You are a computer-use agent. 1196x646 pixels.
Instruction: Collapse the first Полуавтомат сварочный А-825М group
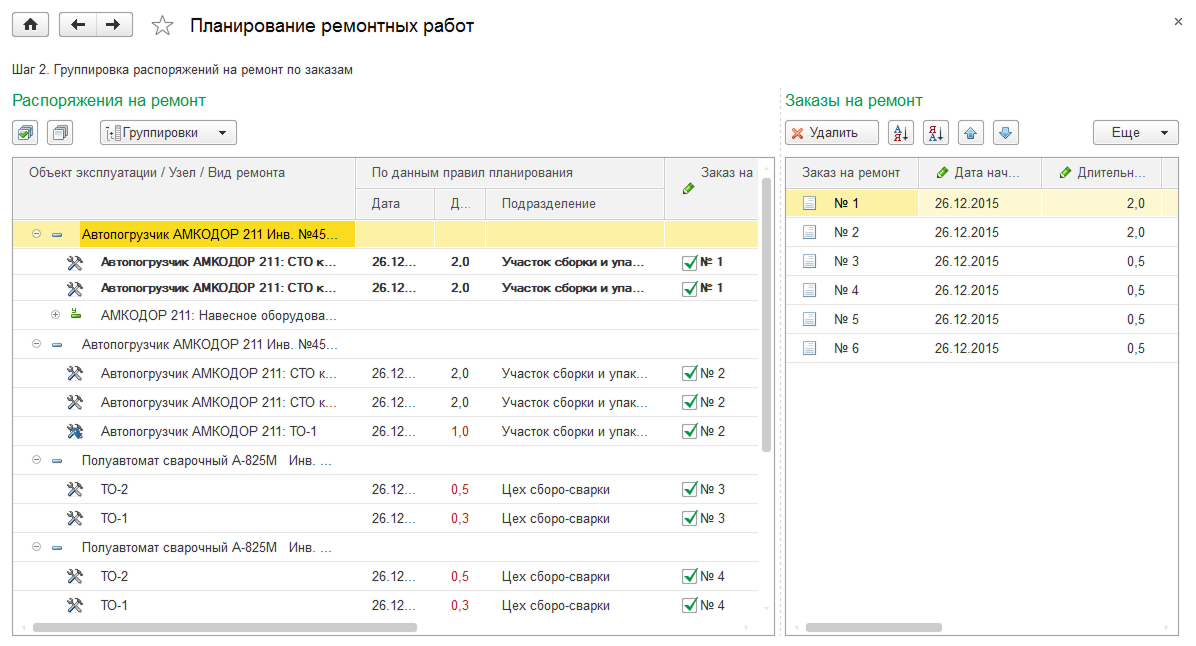(36, 460)
